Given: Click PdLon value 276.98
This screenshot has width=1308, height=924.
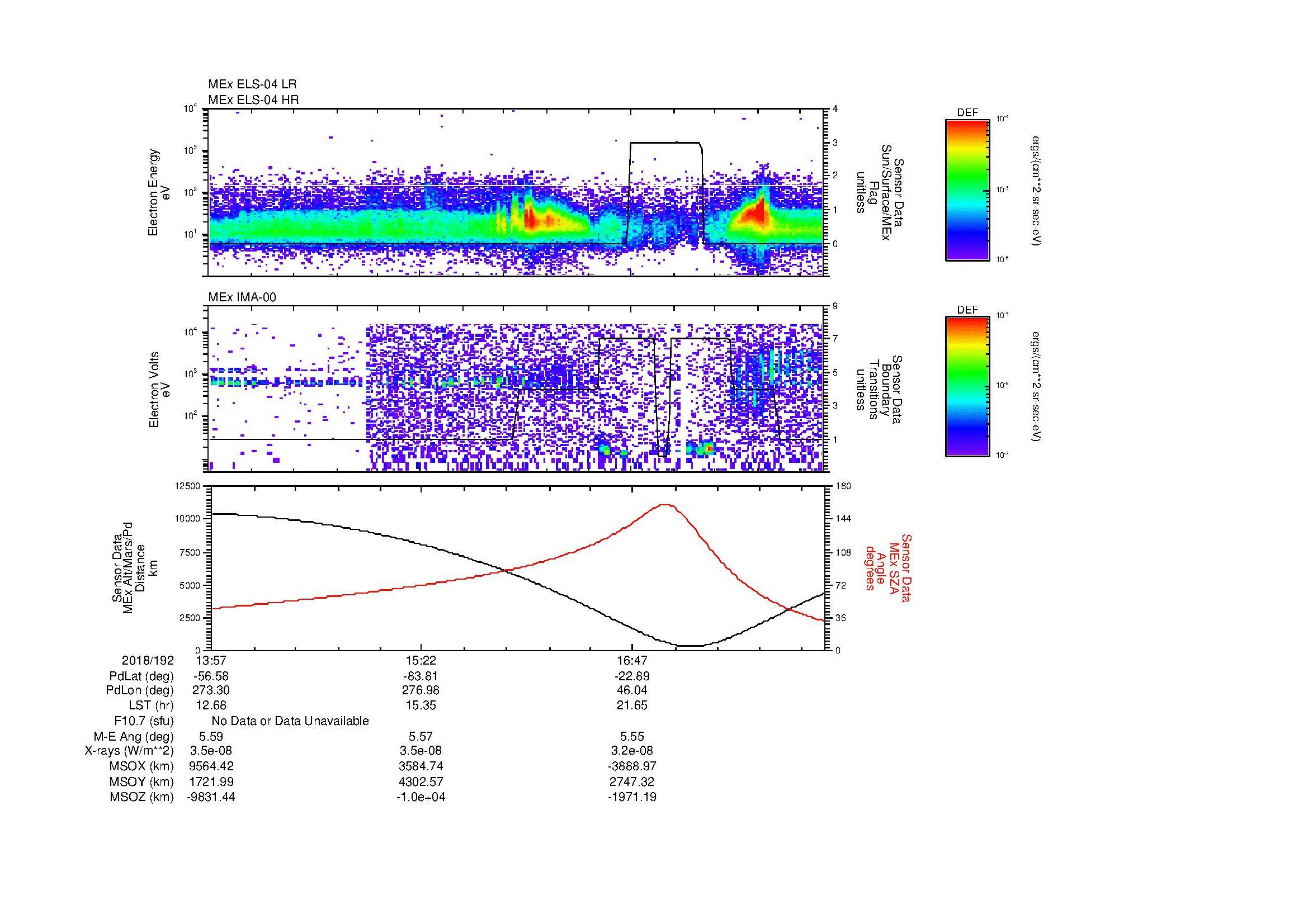Looking at the screenshot, I should [421, 690].
